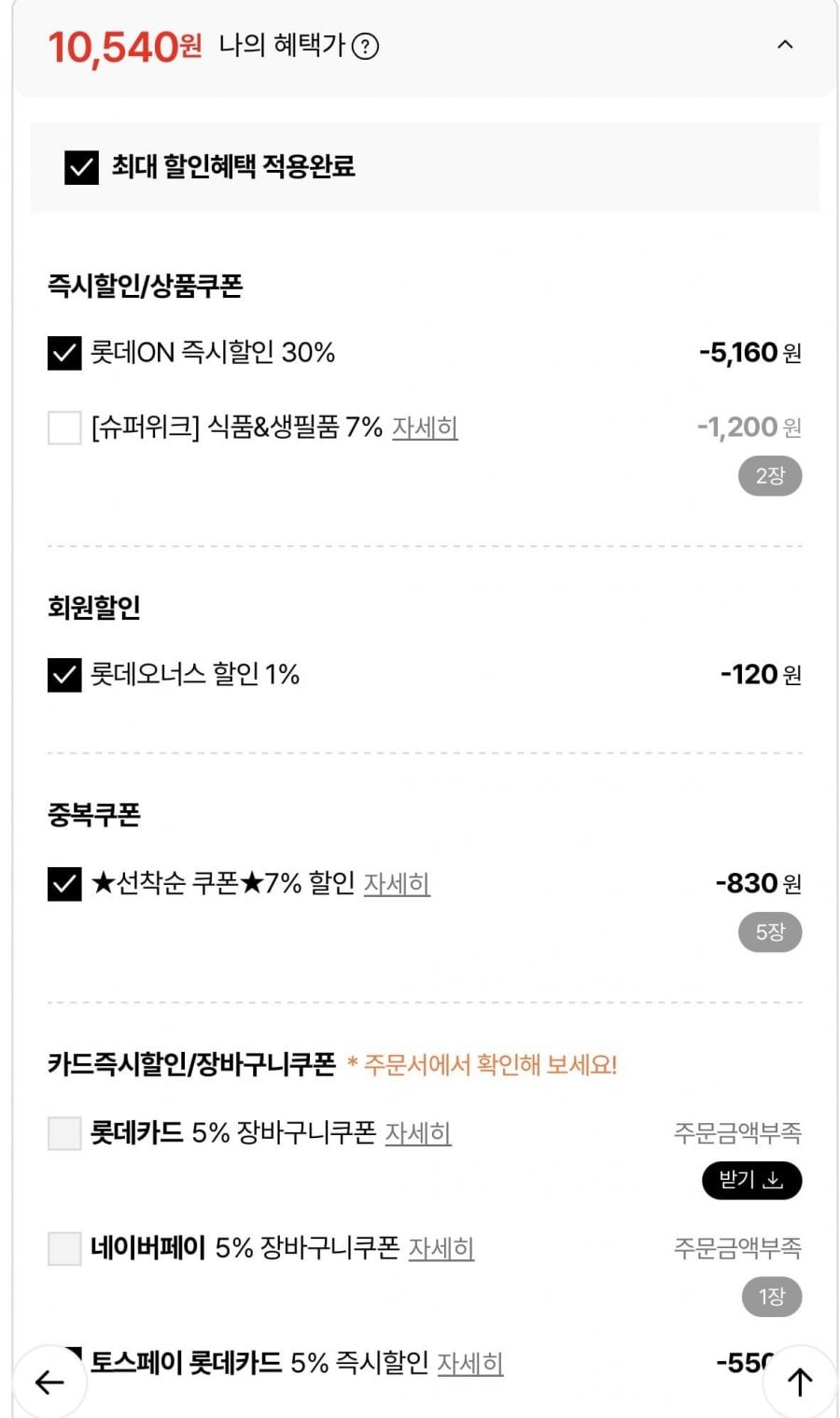Viewport: 840px width, 1418px height.
Task: Select 롯데카드 5% 장바구니쿠폰 checkbox
Action: pyautogui.click(x=64, y=1133)
